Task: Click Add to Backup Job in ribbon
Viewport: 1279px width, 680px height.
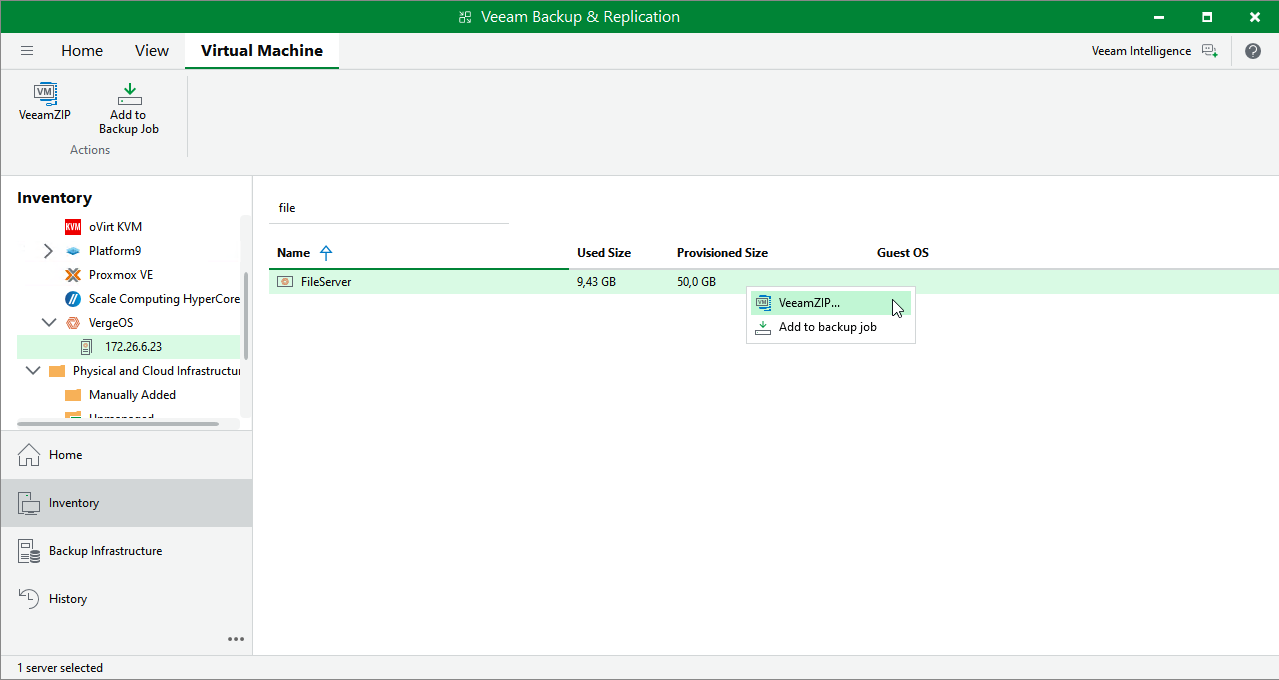Action: [129, 109]
